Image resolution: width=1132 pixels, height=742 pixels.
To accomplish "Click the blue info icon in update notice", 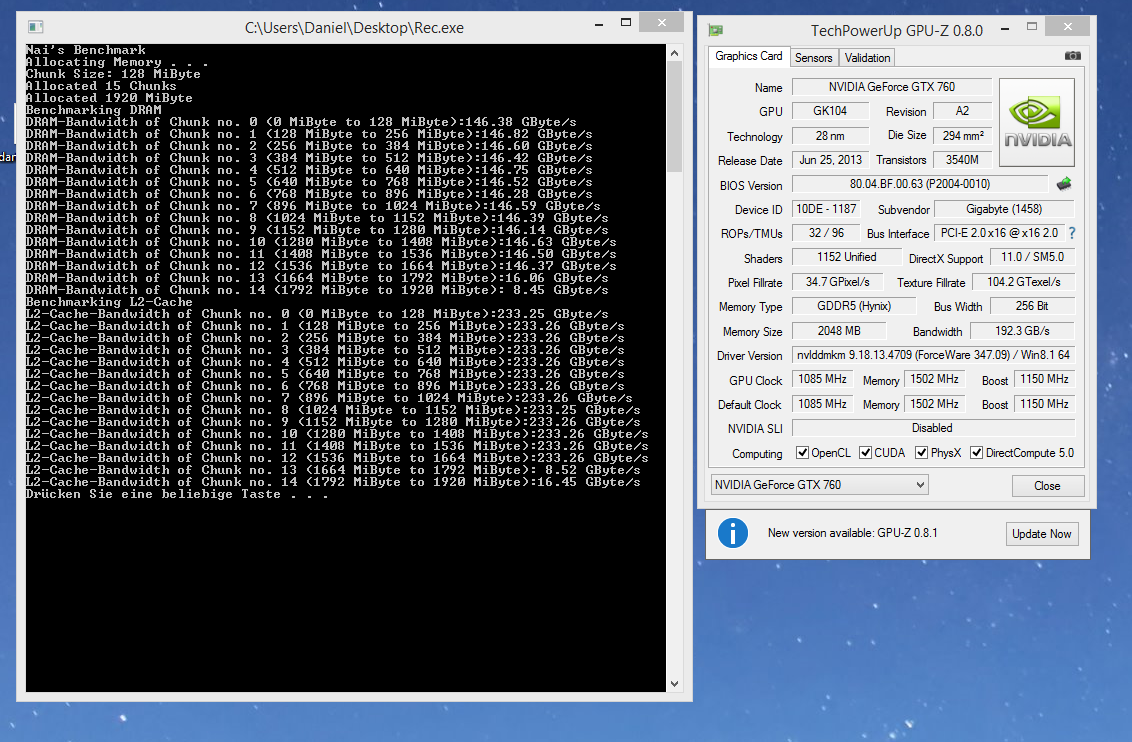I will [733, 533].
